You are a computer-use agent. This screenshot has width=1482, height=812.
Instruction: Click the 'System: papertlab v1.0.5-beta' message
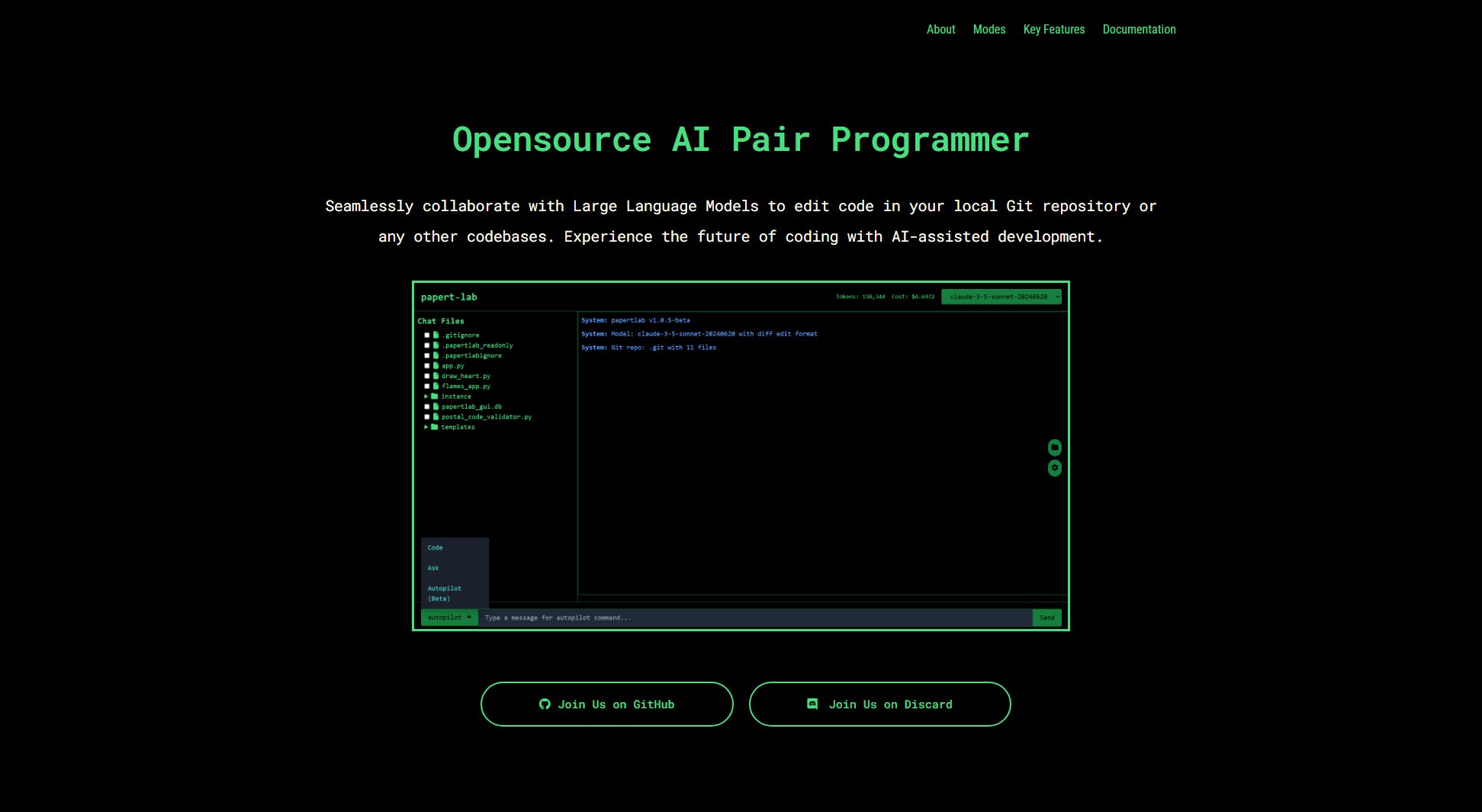click(x=635, y=320)
